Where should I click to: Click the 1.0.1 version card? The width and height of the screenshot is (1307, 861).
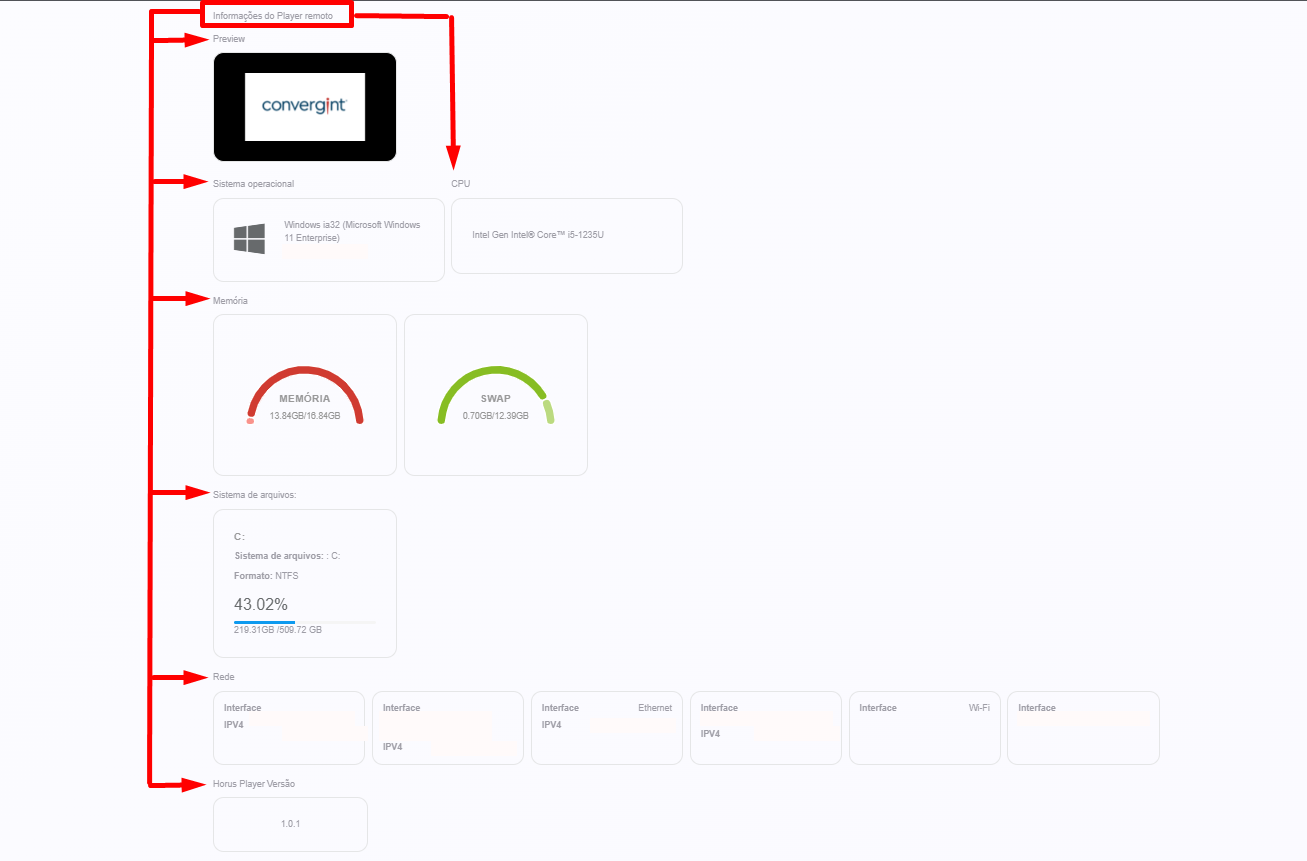coord(290,824)
